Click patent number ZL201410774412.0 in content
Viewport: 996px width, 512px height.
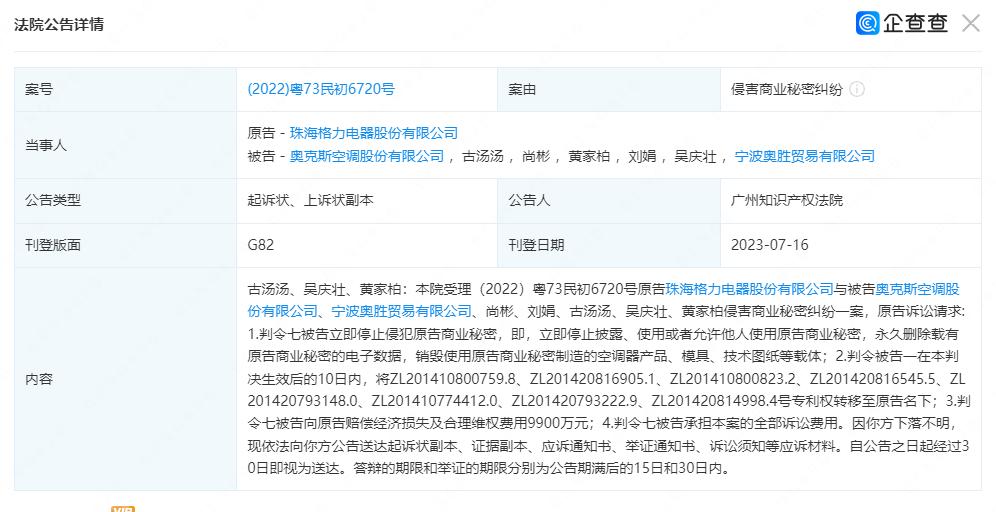tap(435, 401)
